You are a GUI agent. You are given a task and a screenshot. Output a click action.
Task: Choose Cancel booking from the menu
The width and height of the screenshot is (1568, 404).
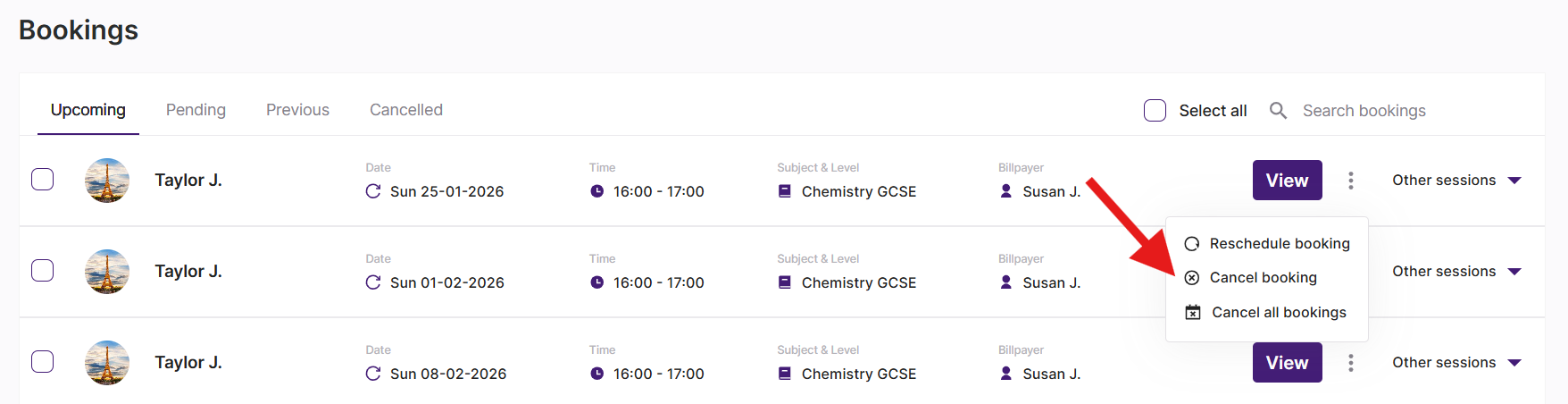1263,278
